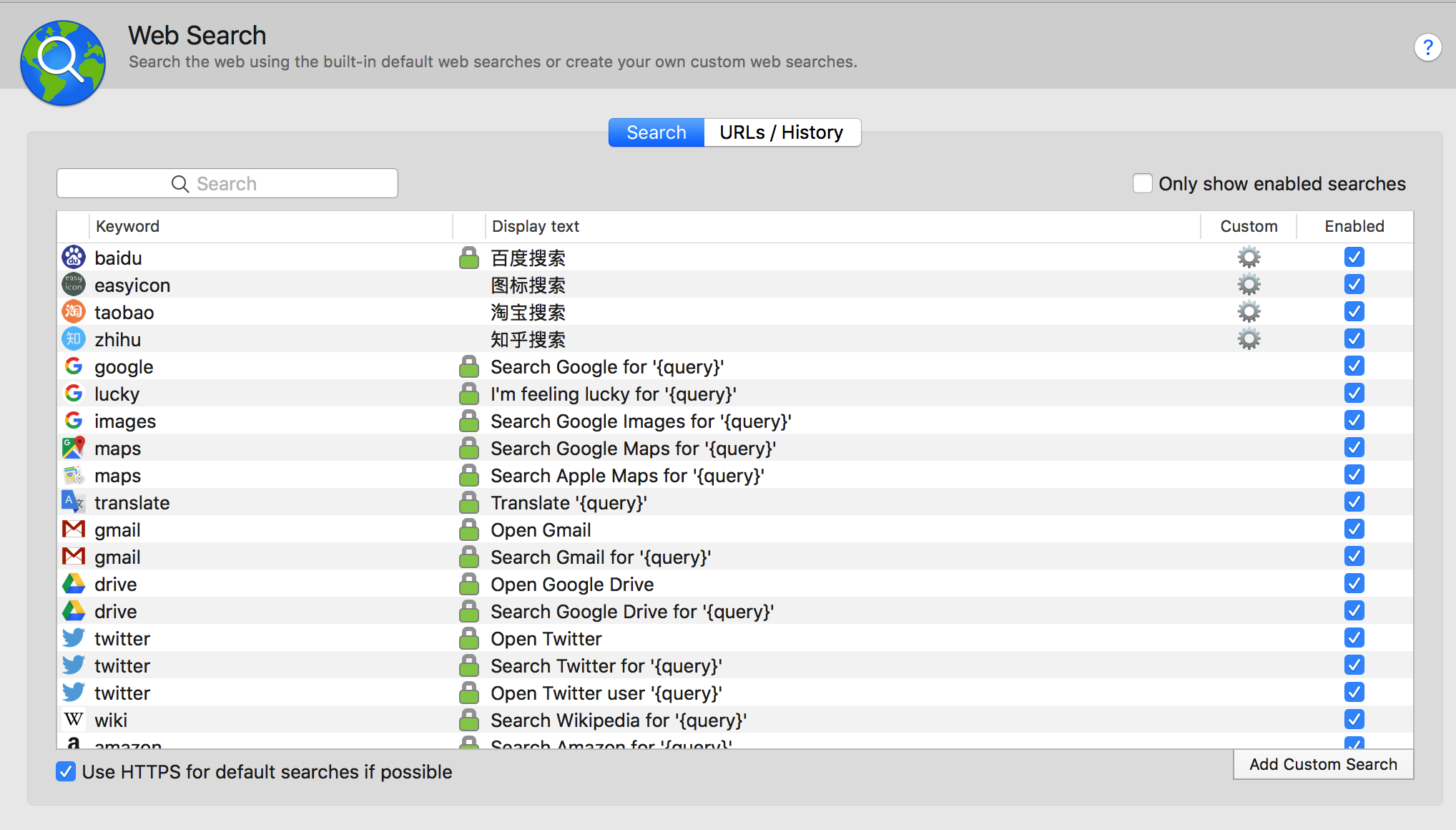Sort by the Keyword column header
This screenshot has width=1456, height=830.
[271, 226]
